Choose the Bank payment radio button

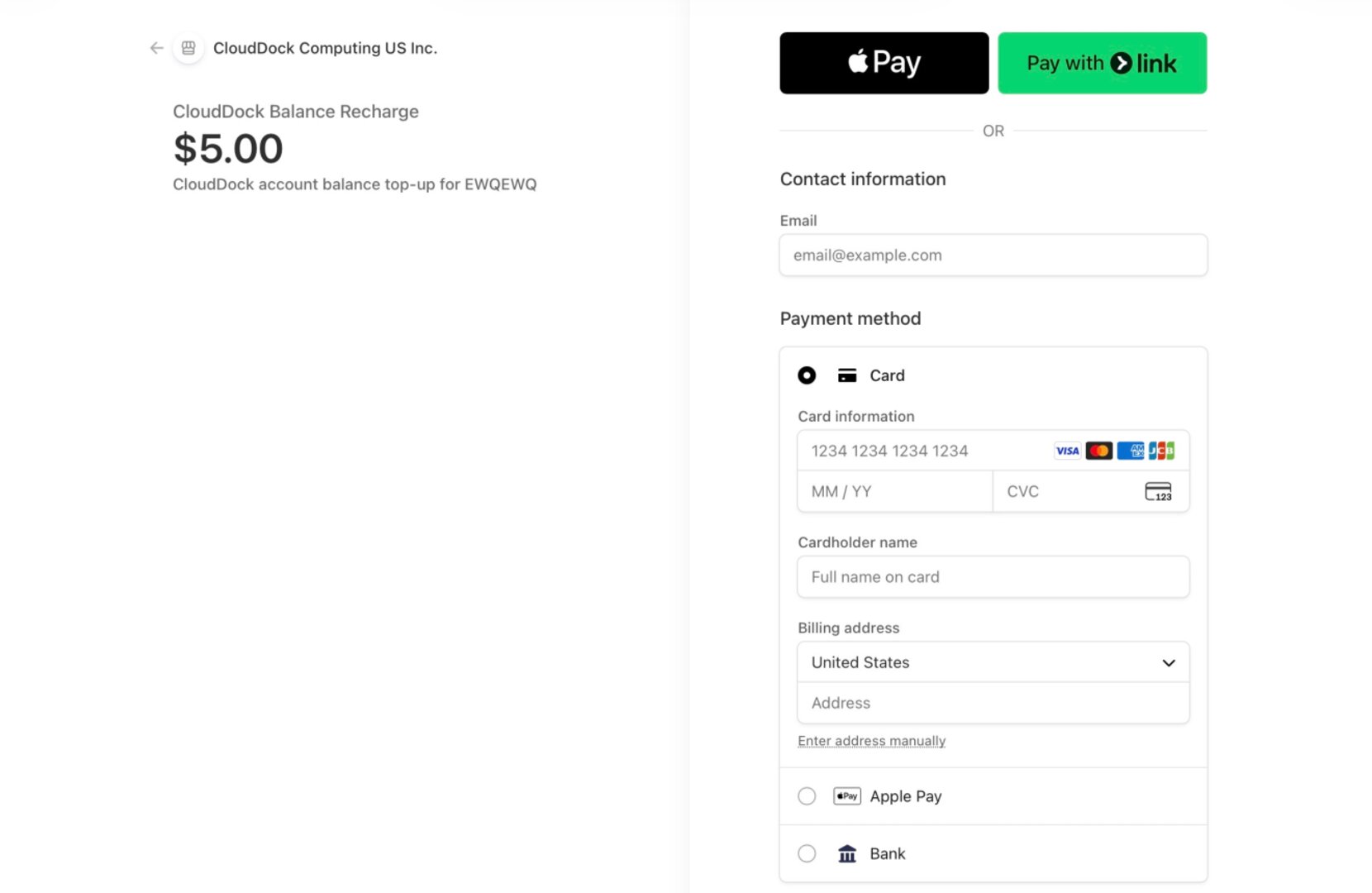tap(807, 854)
